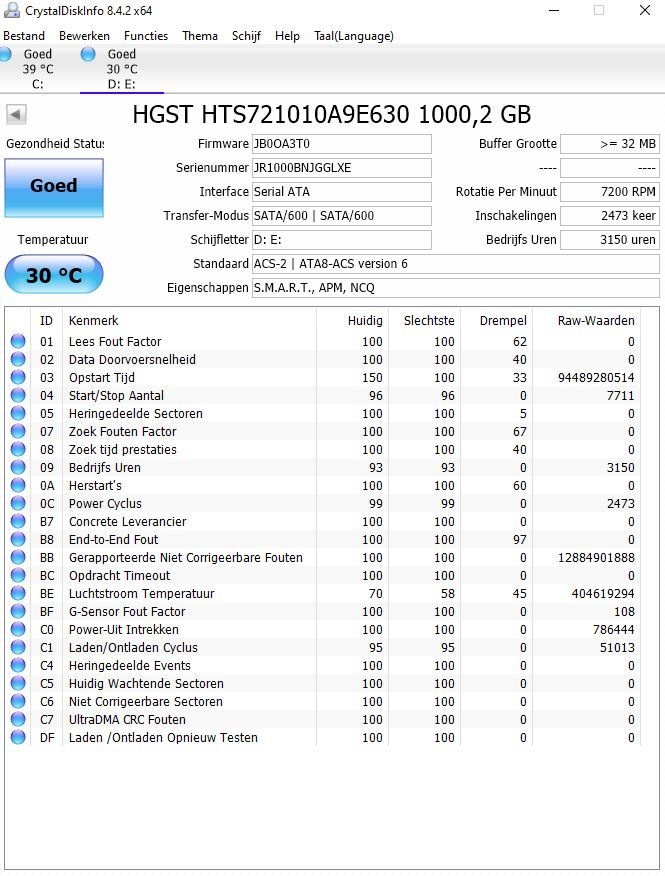Open the Schijf menu
Image resolution: width=665 pixels, height=876 pixels.
point(246,36)
